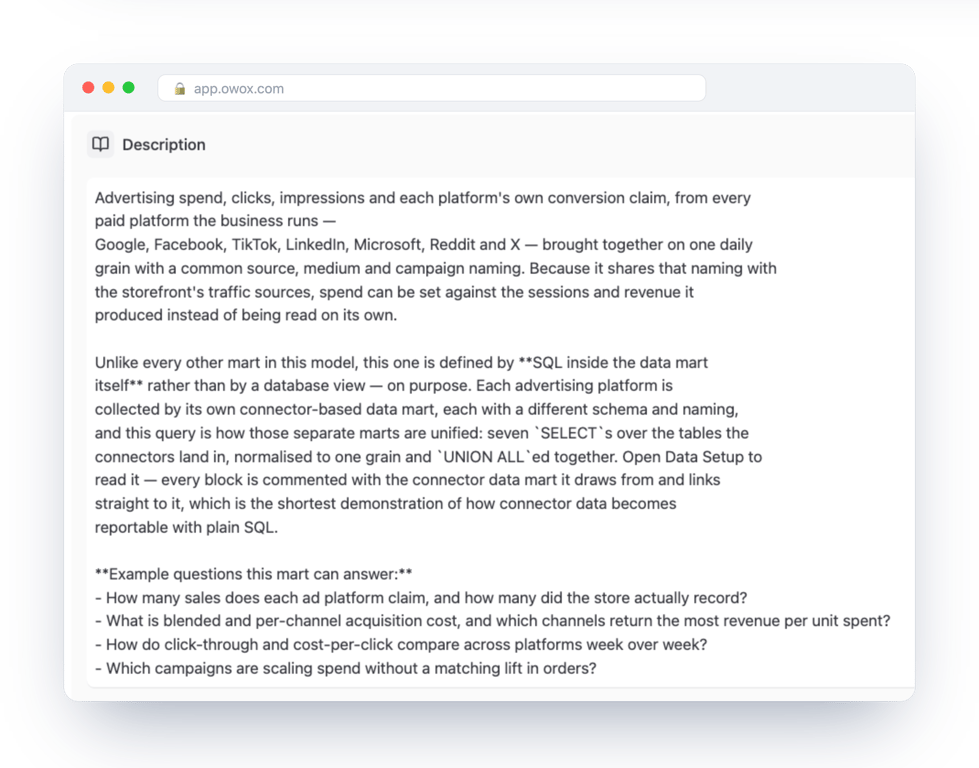This screenshot has width=979, height=768.
Task: Click the line 'produced instead of being read on its own.'
Action: coord(246,315)
